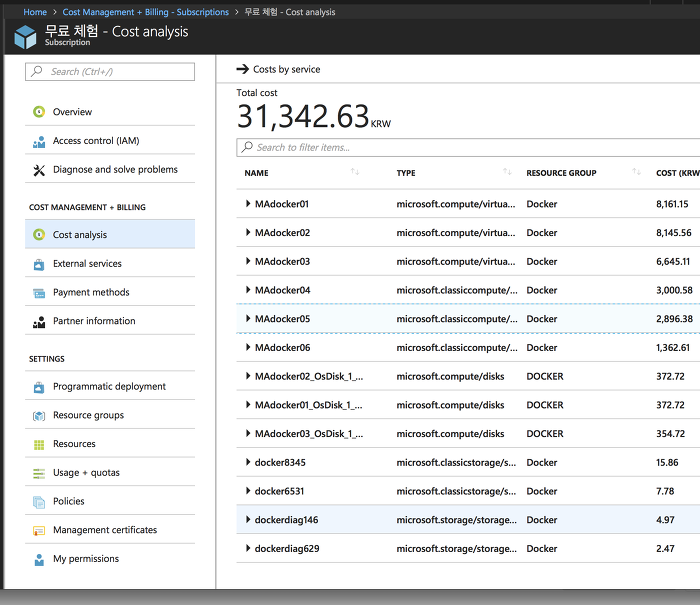Viewport: 700px width, 605px height.
Task: Expand the MAdocker01 row
Action: pos(248,204)
